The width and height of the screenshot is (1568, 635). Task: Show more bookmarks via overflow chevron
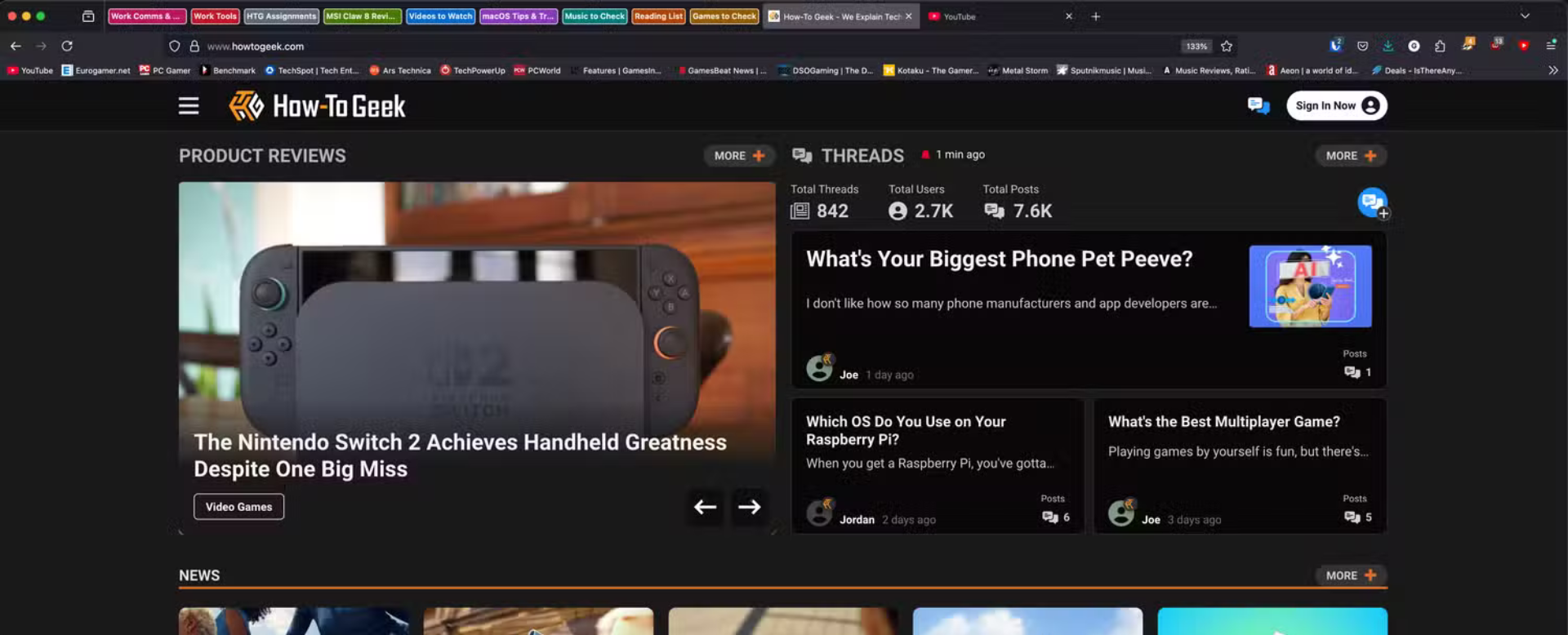click(1552, 71)
